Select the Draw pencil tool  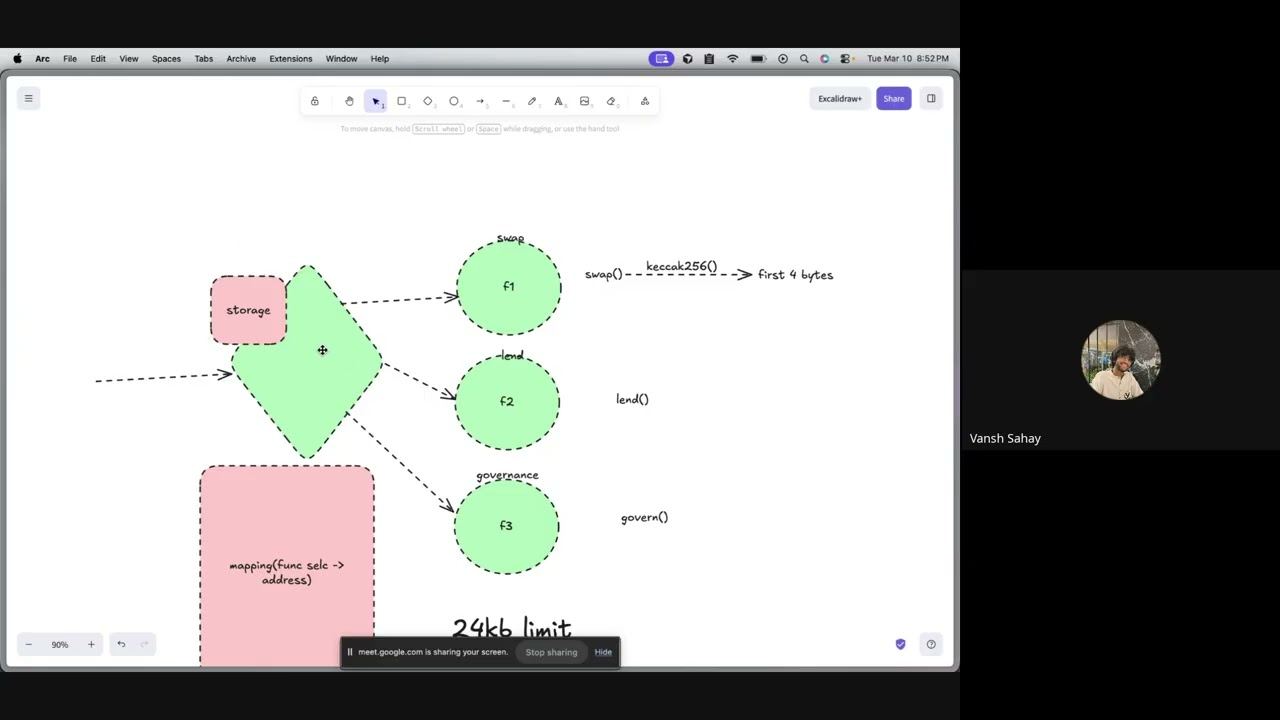tap(532, 101)
